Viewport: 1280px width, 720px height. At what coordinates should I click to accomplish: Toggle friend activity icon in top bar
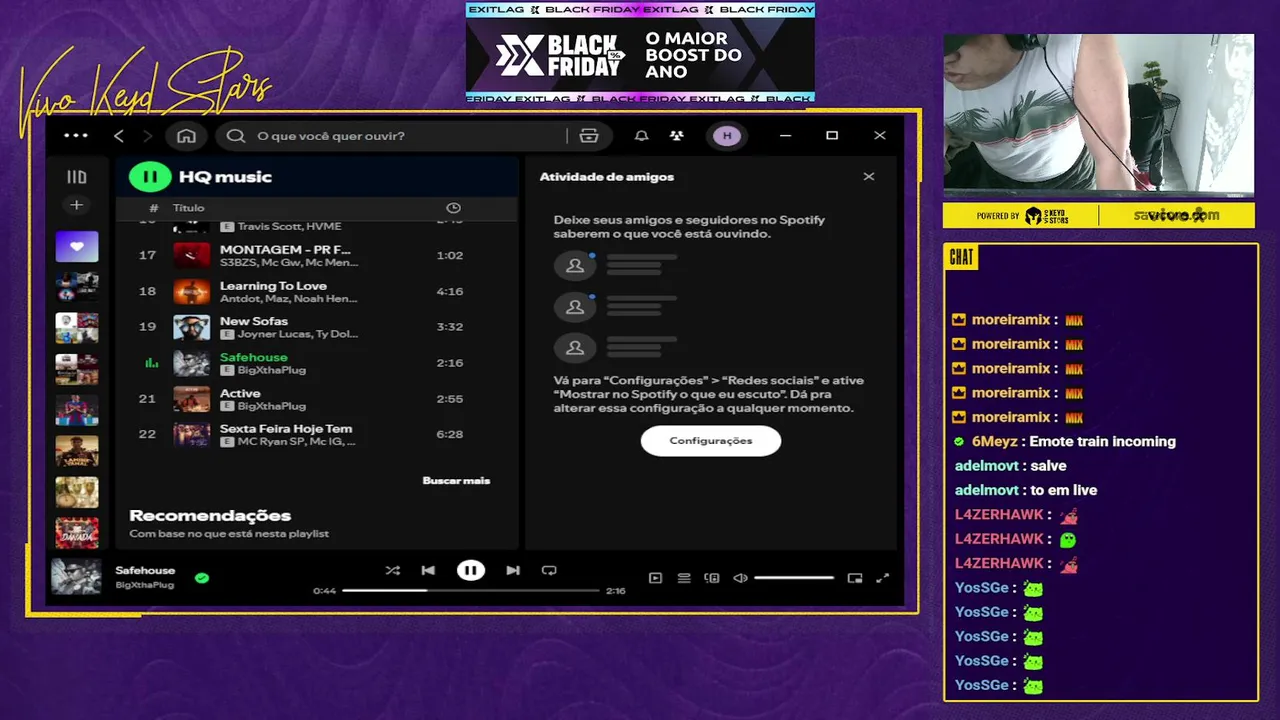click(x=677, y=136)
